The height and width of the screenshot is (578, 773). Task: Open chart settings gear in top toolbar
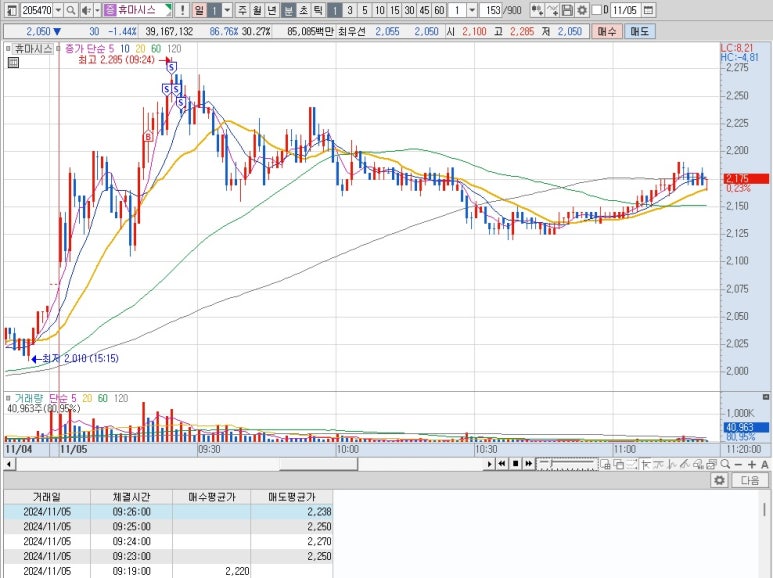[582, 10]
